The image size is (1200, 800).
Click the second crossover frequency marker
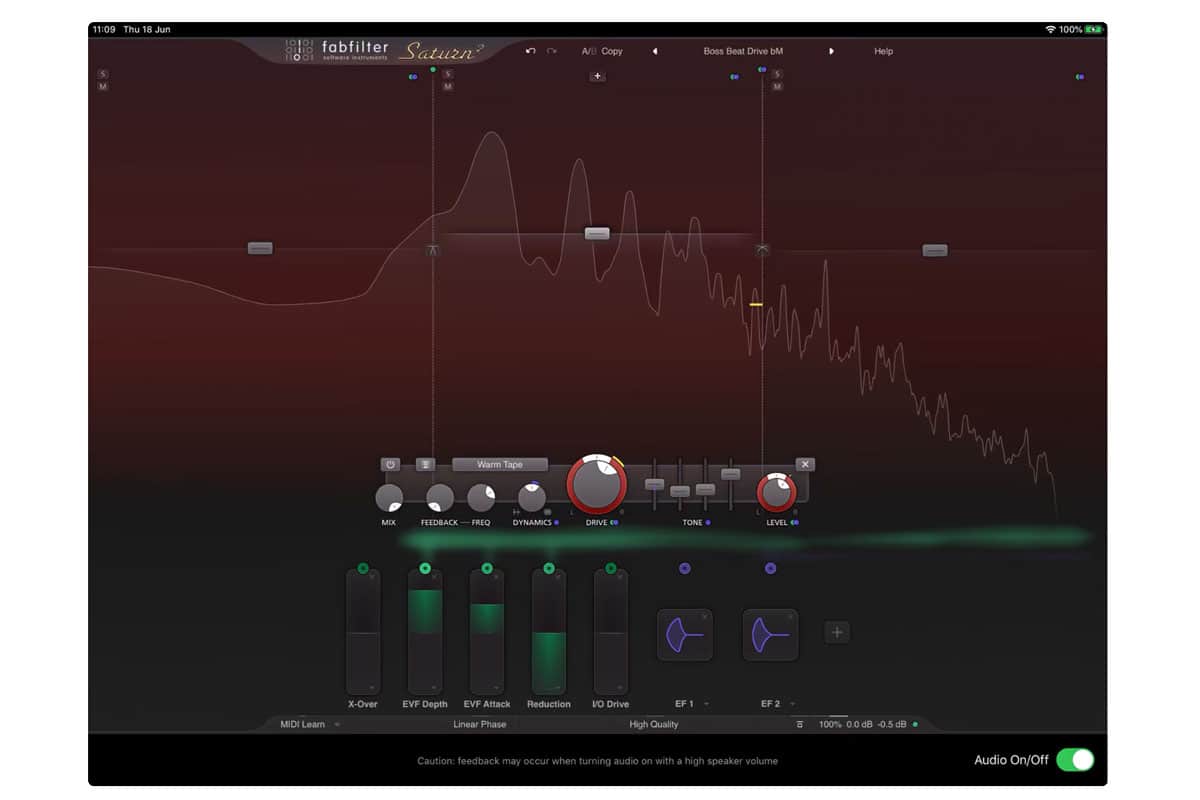762,250
